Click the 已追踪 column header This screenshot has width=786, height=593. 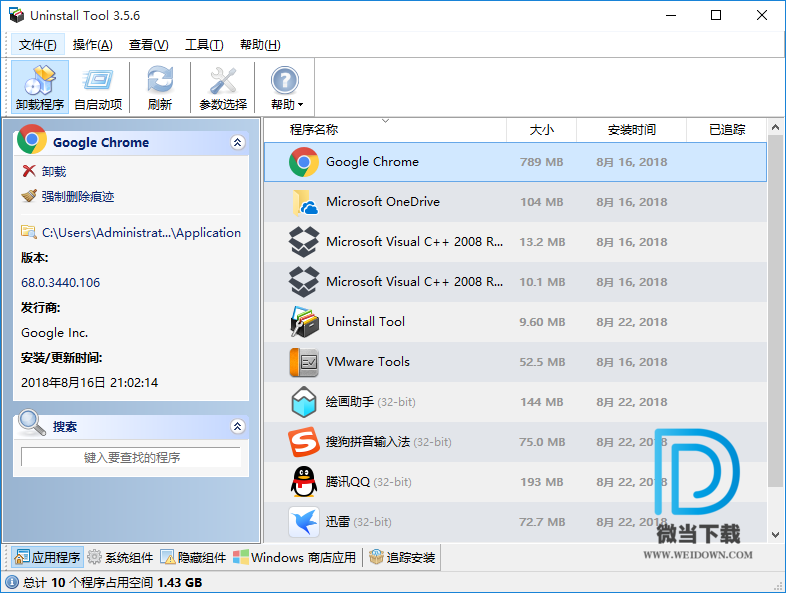(x=726, y=130)
